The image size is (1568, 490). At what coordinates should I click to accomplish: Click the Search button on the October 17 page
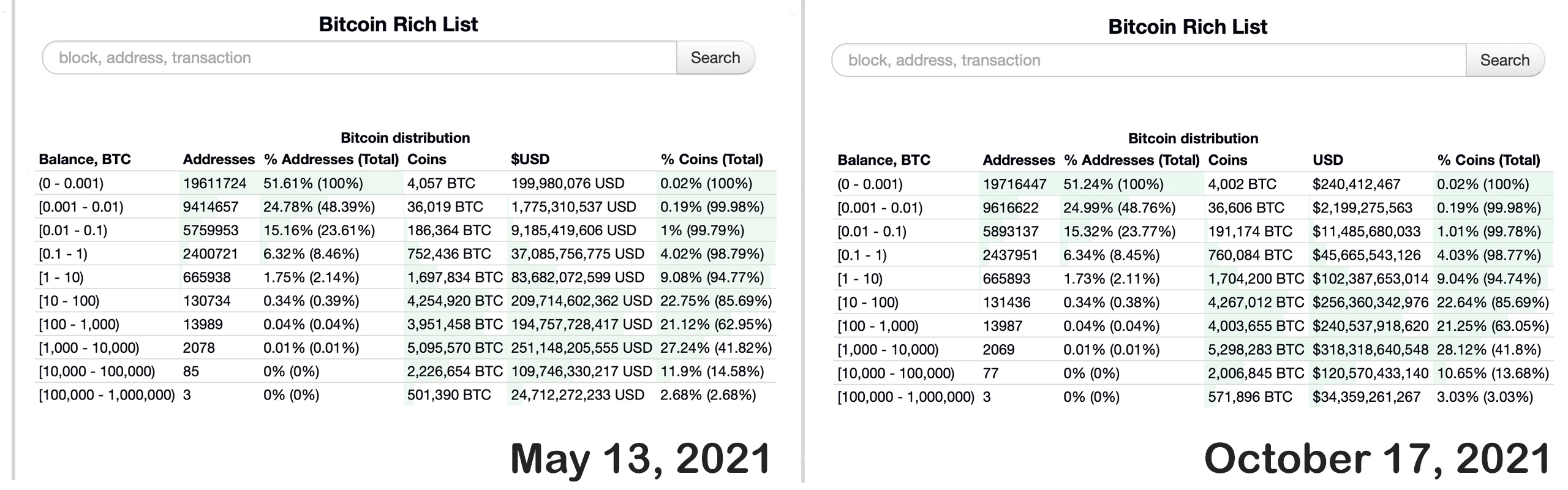(x=1506, y=59)
